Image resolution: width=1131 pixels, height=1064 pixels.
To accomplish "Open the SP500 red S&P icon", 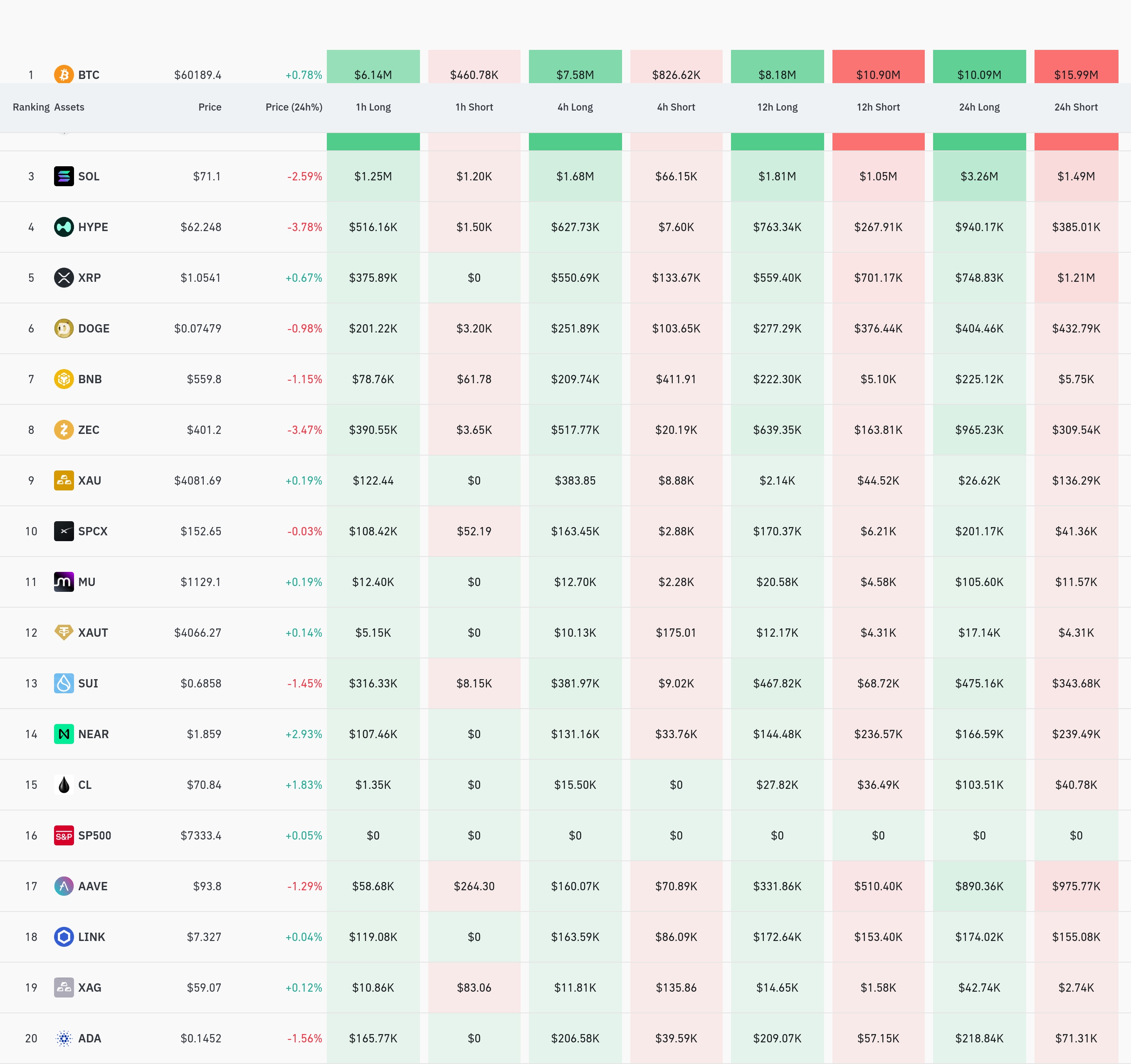I will point(64,835).
